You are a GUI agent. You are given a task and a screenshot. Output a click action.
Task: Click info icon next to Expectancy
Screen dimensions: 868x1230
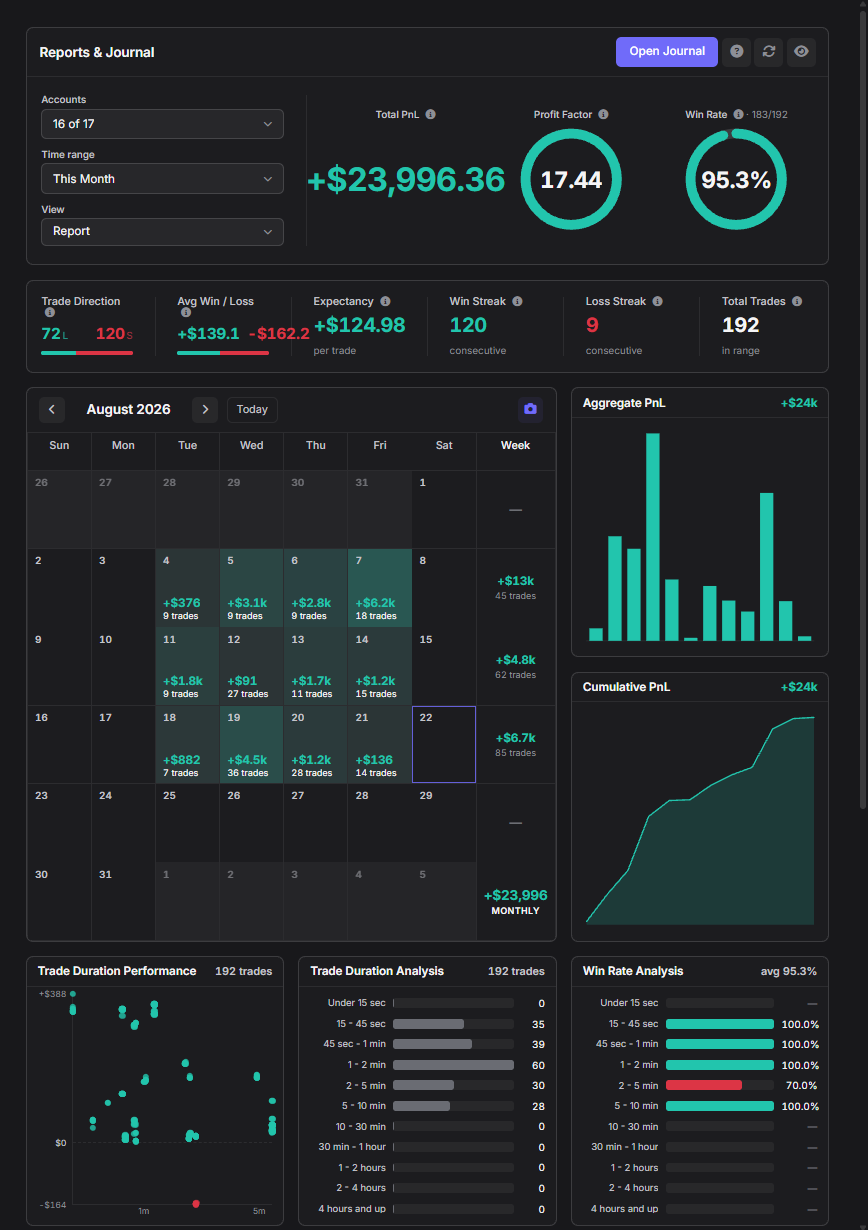386,301
